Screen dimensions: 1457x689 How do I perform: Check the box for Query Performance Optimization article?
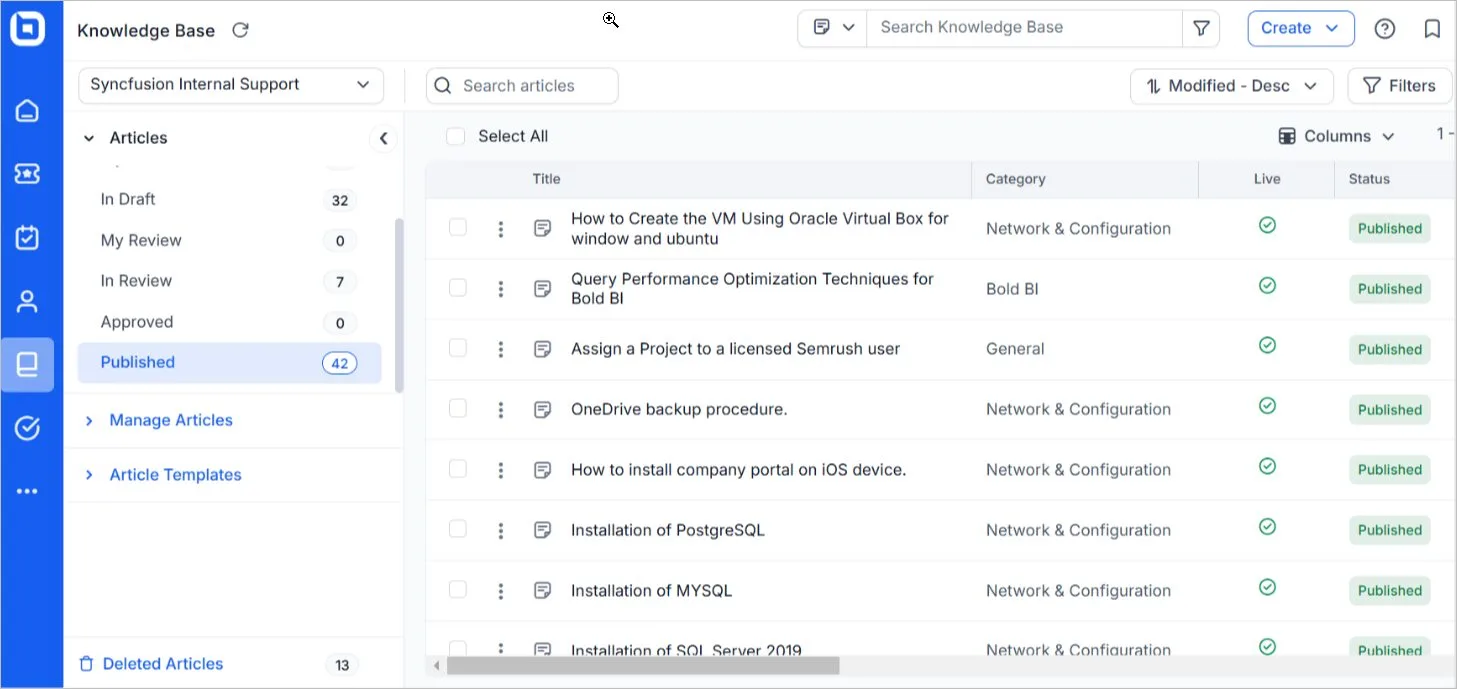pos(458,288)
